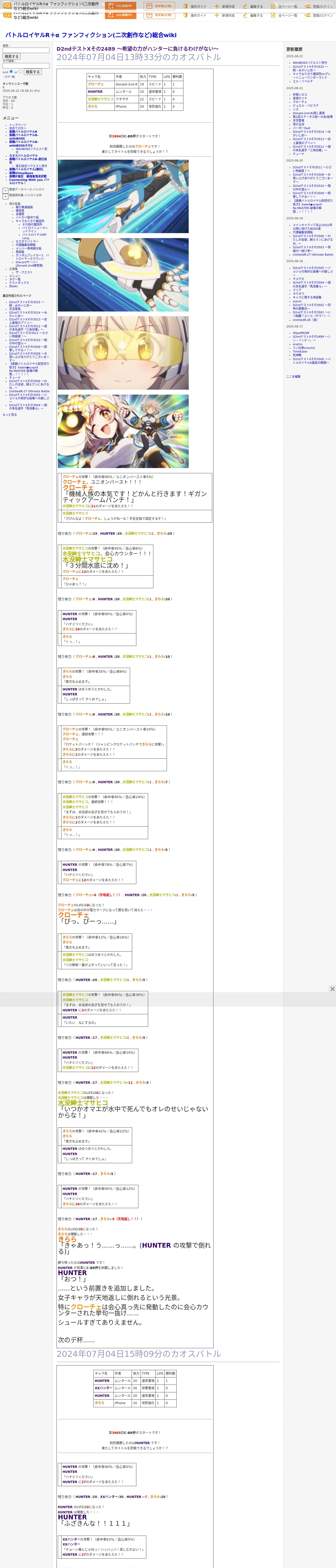336x1568 pixels.
Task: Open the image of the smiling girl with orange eyes
Action: [x=123, y=431]
